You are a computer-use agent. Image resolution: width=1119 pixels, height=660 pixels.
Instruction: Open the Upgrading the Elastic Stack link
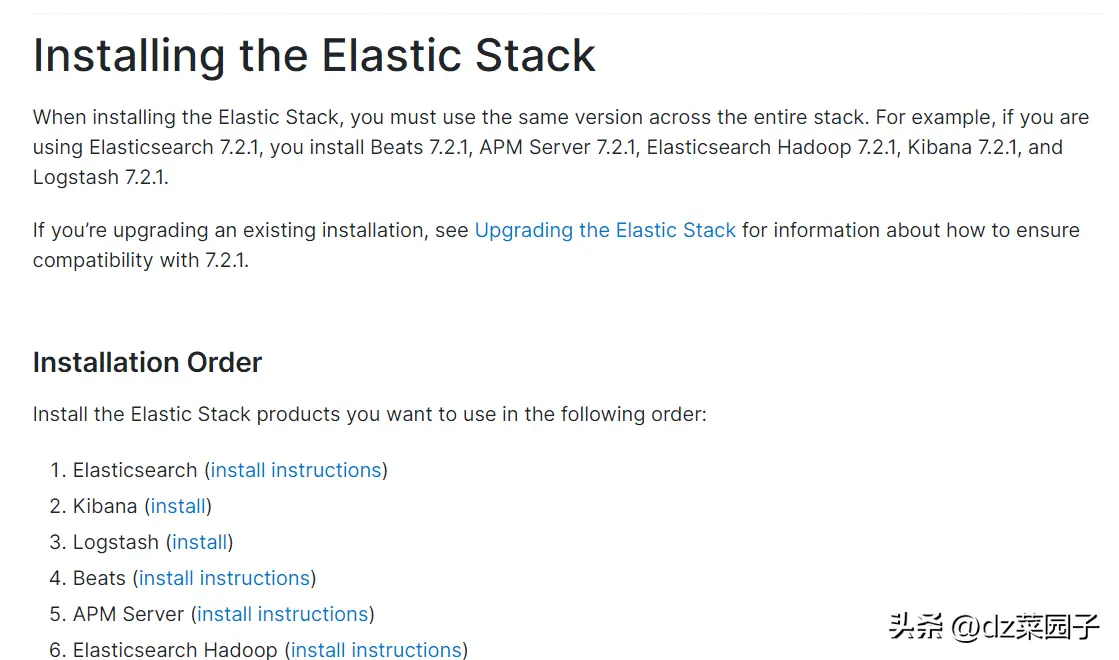click(x=604, y=230)
